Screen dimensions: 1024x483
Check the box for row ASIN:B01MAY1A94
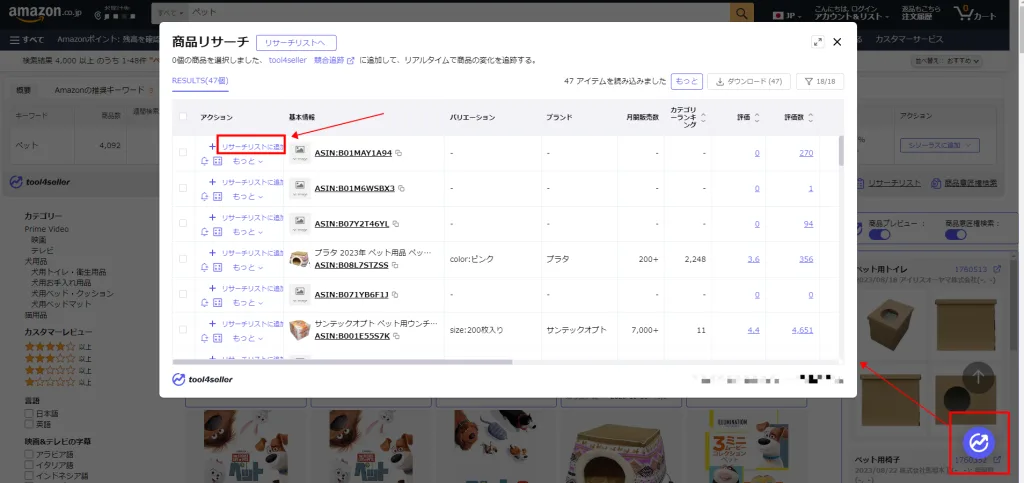[x=183, y=152]
